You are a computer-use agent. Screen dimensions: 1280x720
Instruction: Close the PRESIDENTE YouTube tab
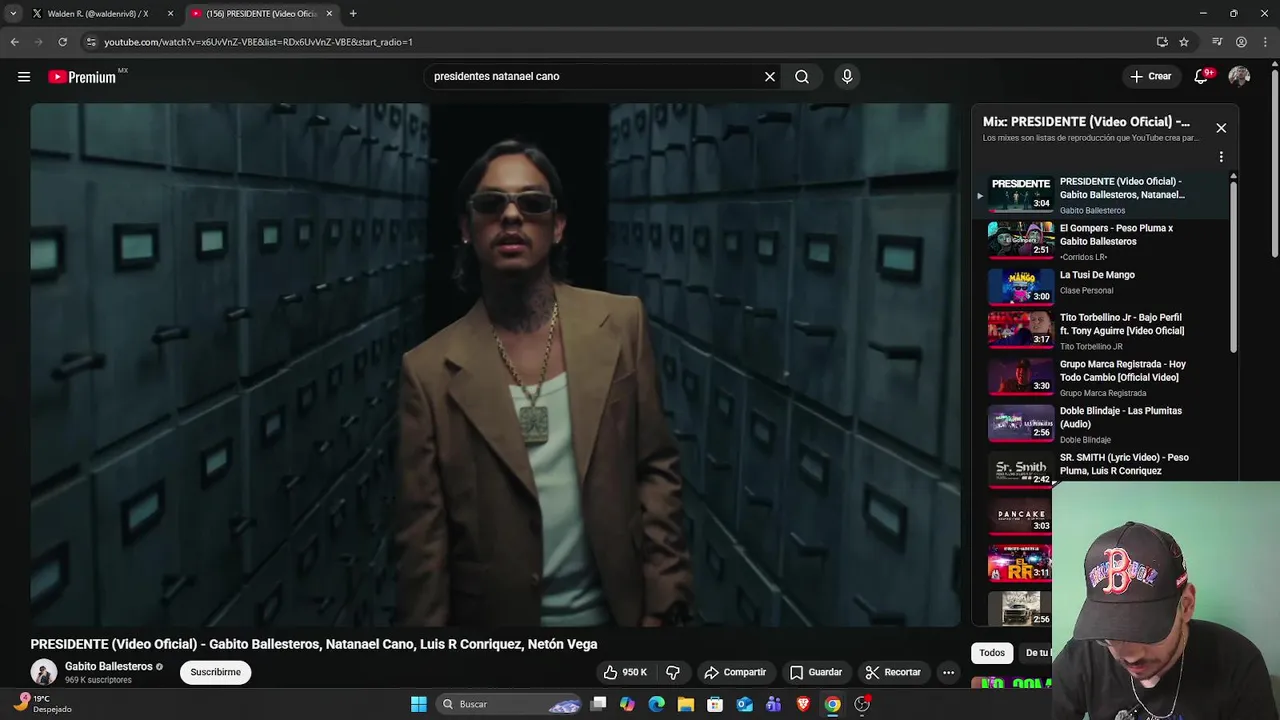click(x=329, y=14)
